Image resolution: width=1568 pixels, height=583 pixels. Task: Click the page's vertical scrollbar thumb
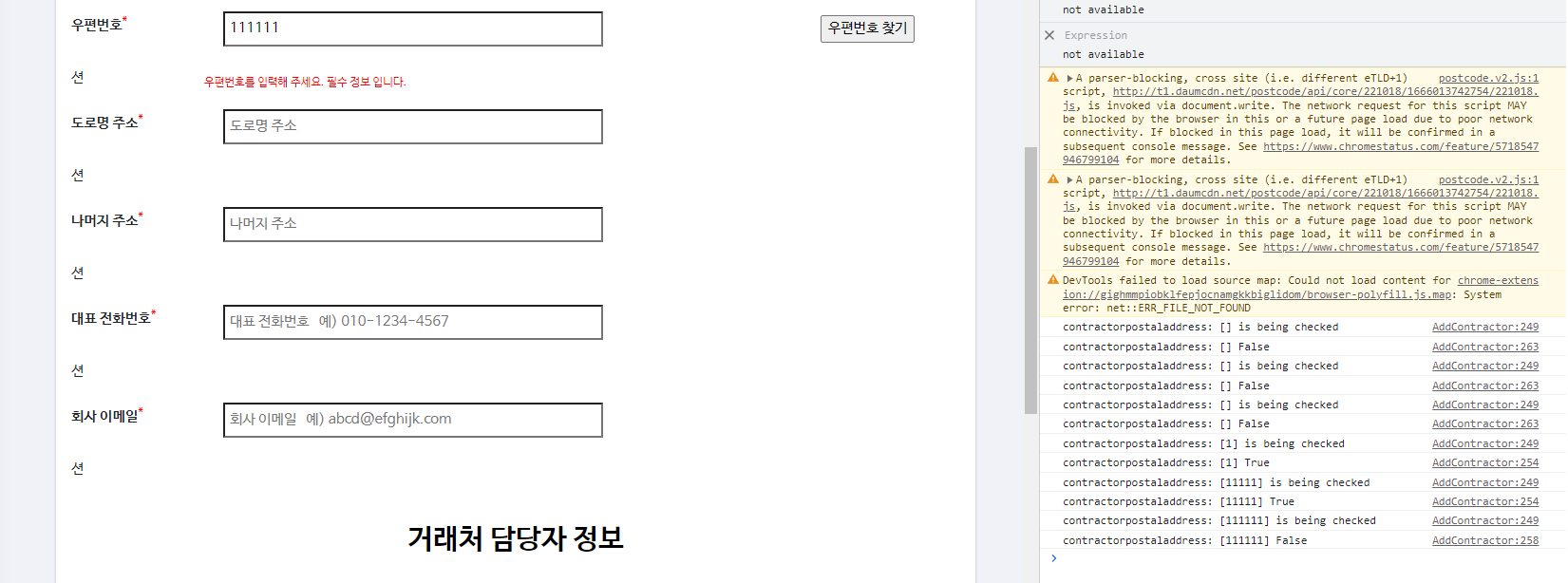click(x=1030, y=280)
